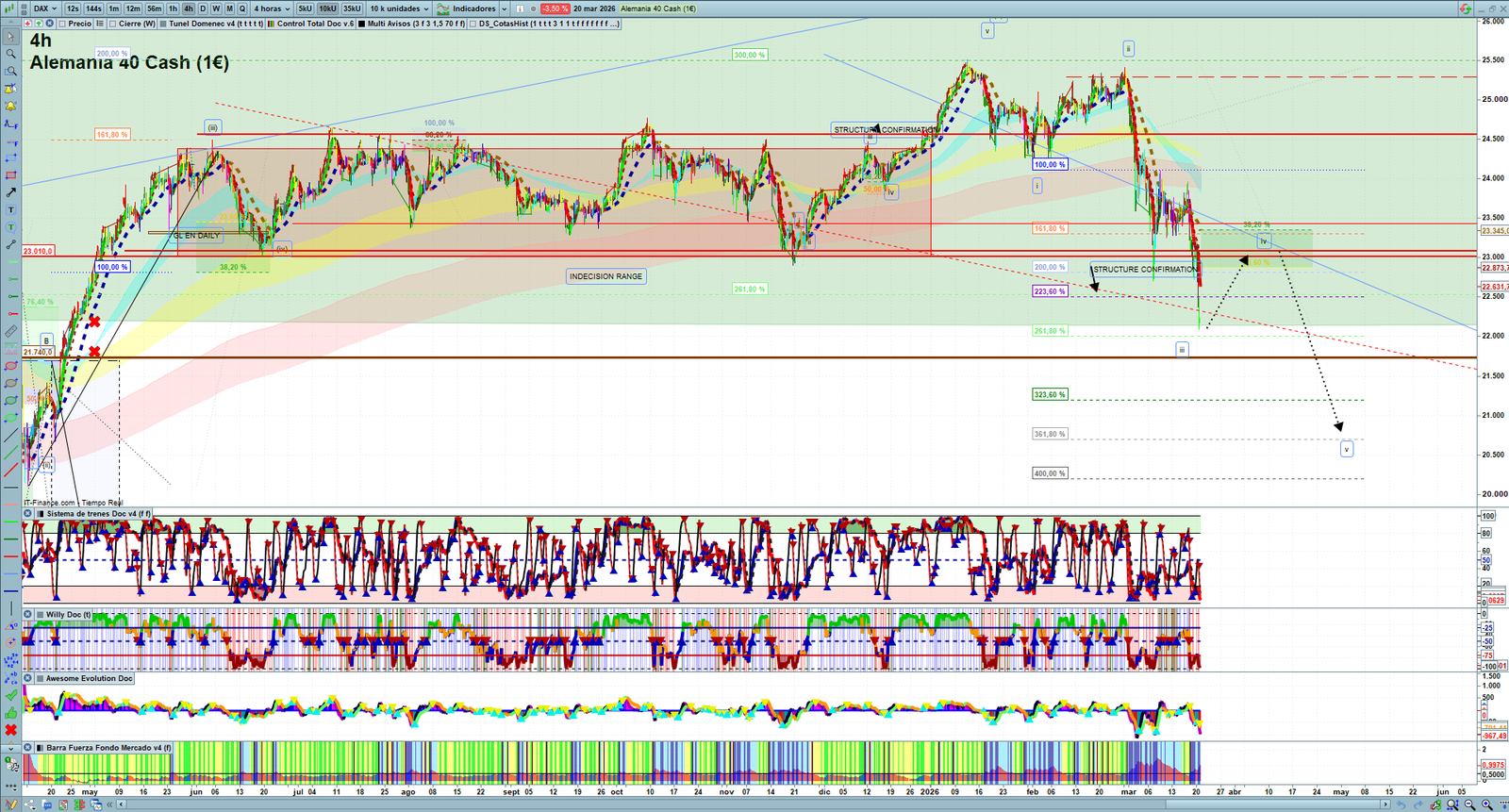Toggle the 5kU units button
Image resolution: width=1509 pixels, height=812 pixels.
(x=305, y=8)
